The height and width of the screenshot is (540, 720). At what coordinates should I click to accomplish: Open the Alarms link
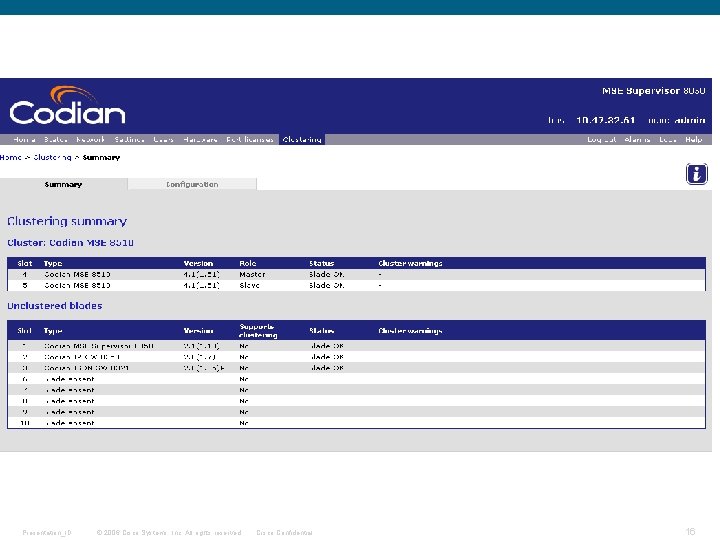point(637,140)
